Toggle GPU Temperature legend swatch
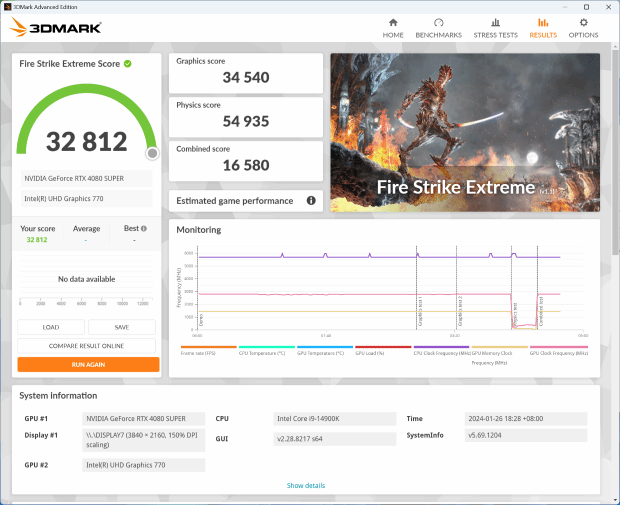Image resolution: width=620 pixels, height=505 pixels. click(x=325, y=347)
